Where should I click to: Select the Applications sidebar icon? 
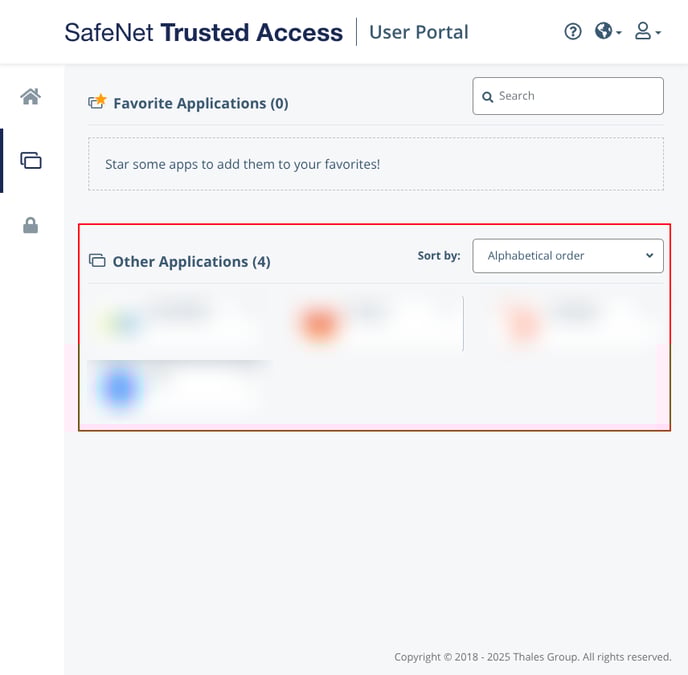point(31,160)
